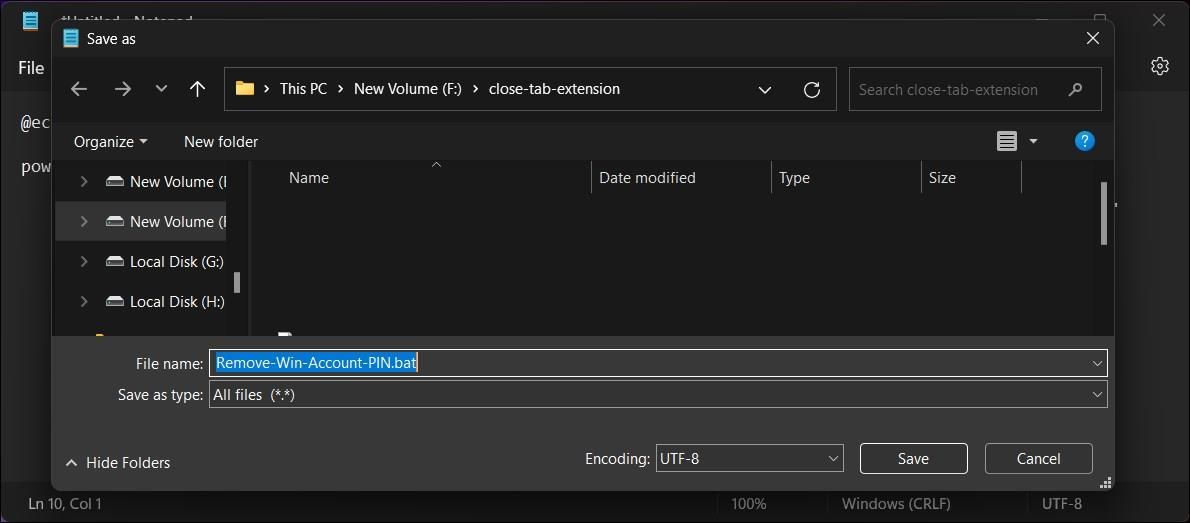The width and height of the screenshot is (1190, 523).
Task: Go forward in Save as dialog
Action: (122, 89)
